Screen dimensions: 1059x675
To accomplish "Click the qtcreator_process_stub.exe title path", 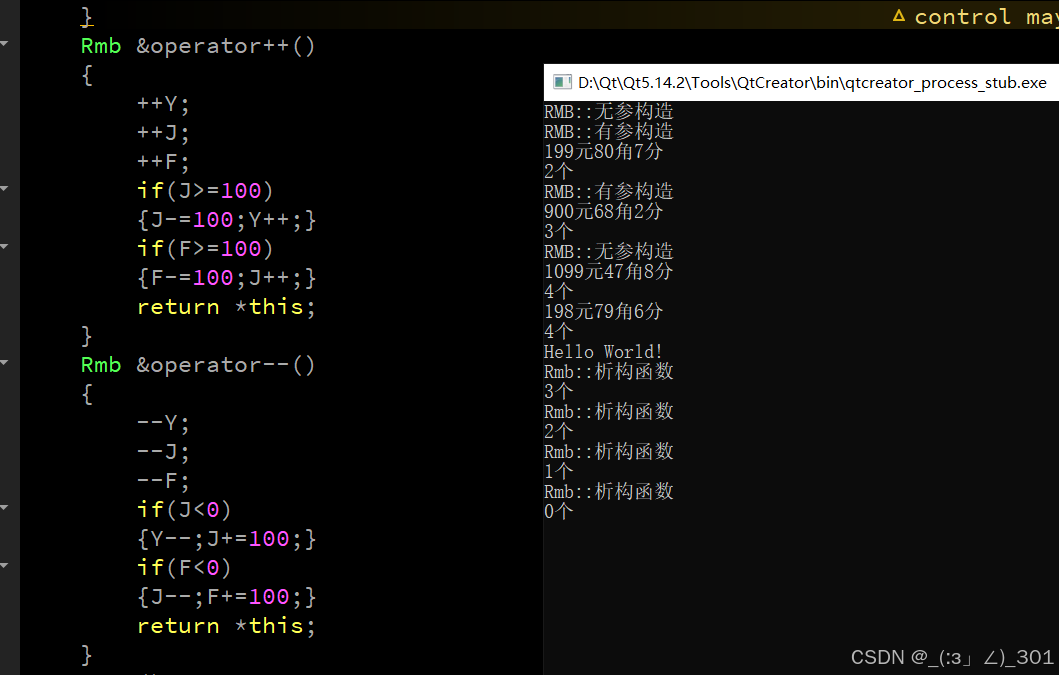I will (812, 82).
